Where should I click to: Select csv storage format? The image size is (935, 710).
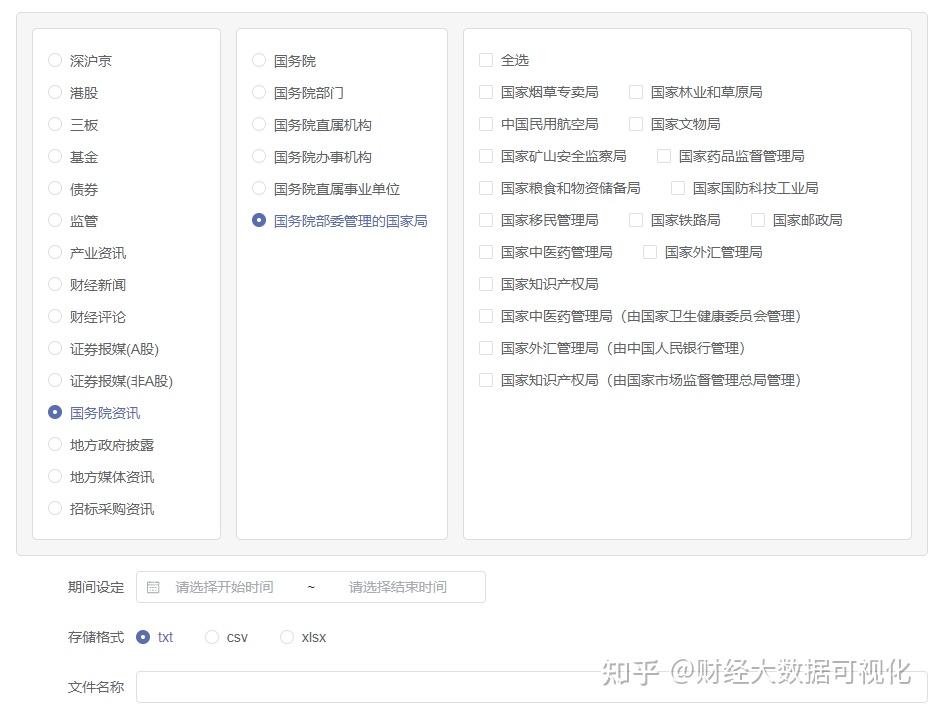coord(212,637)
